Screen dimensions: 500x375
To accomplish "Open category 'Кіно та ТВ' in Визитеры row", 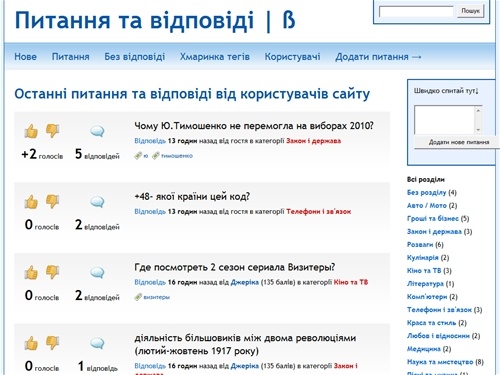I will click(351, 282).
